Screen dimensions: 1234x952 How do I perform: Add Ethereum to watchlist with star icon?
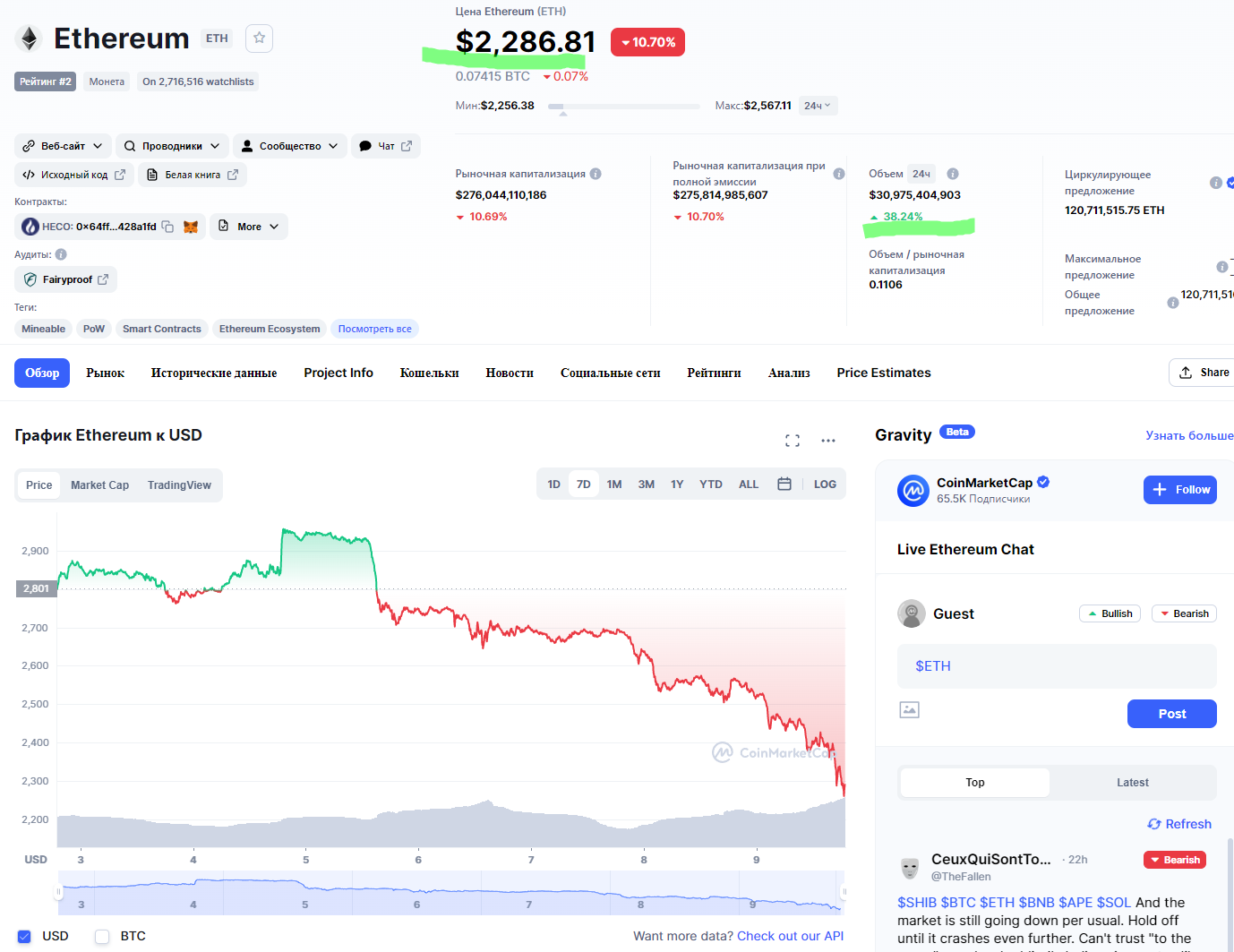259,38
